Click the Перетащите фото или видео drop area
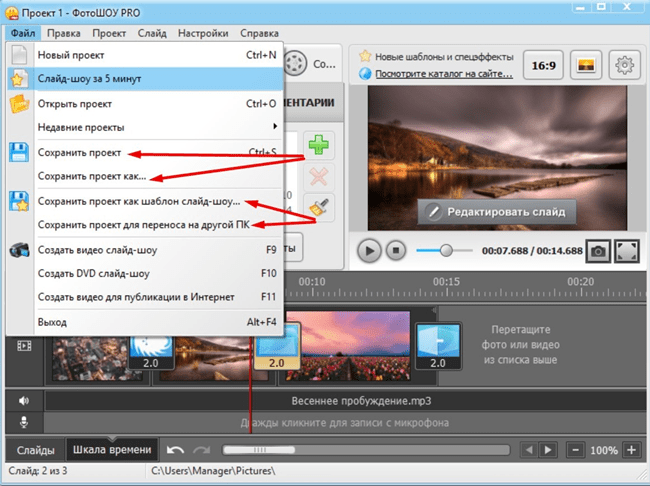Screen dimensions: 650x486 [x=520, y=345]
